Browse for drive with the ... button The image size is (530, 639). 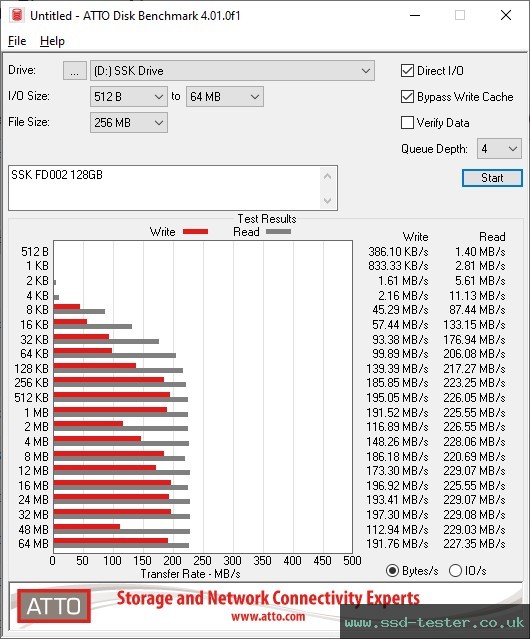[75, 71]
